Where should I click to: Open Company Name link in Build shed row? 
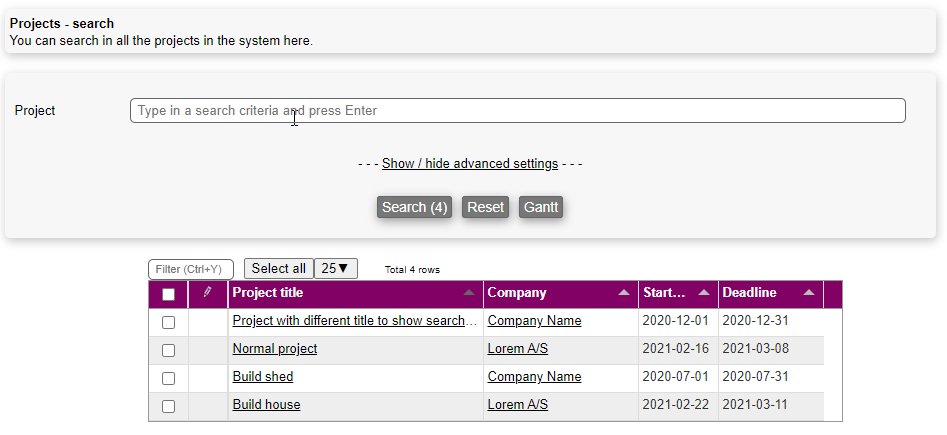coord(534,377)
